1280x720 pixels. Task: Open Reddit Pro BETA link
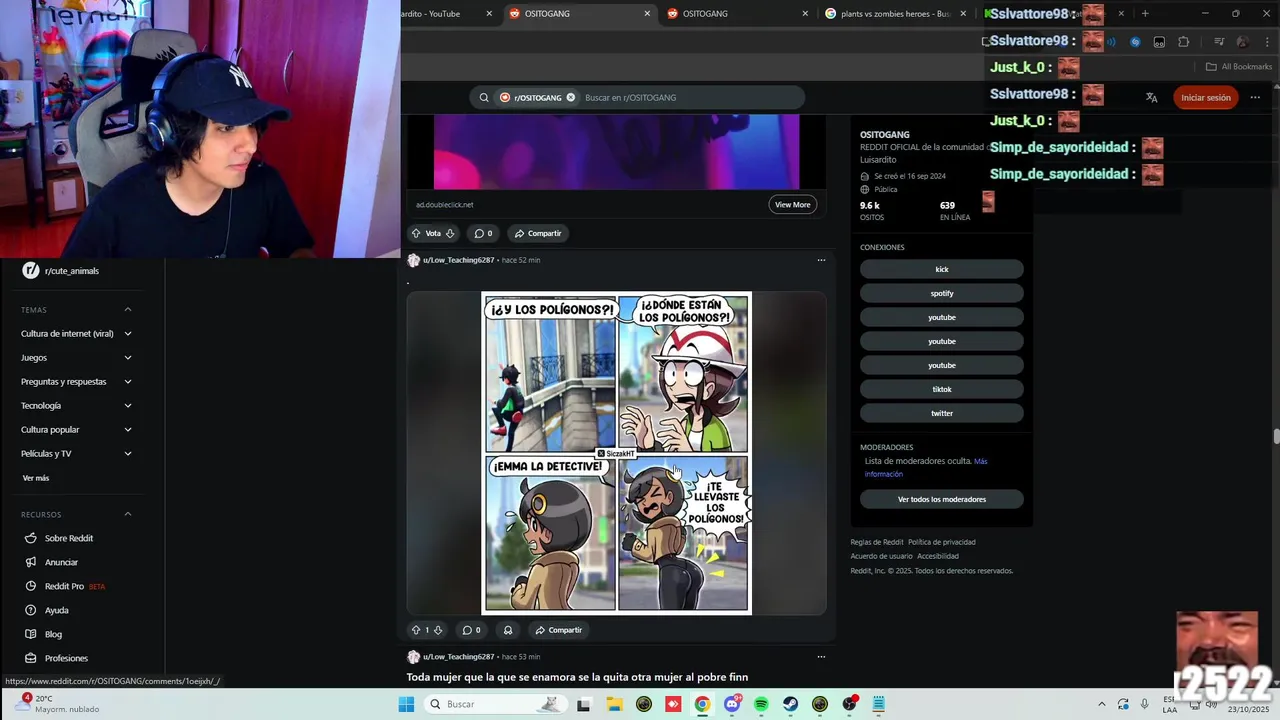tap(65, 586)
